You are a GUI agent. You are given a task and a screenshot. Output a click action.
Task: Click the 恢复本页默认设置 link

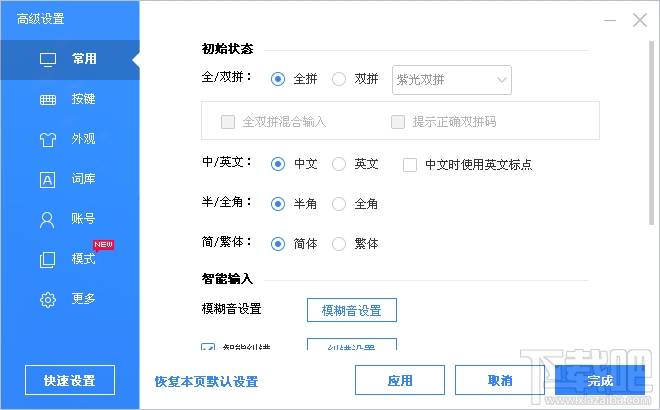pyautogui.click(x=206, y=381)
